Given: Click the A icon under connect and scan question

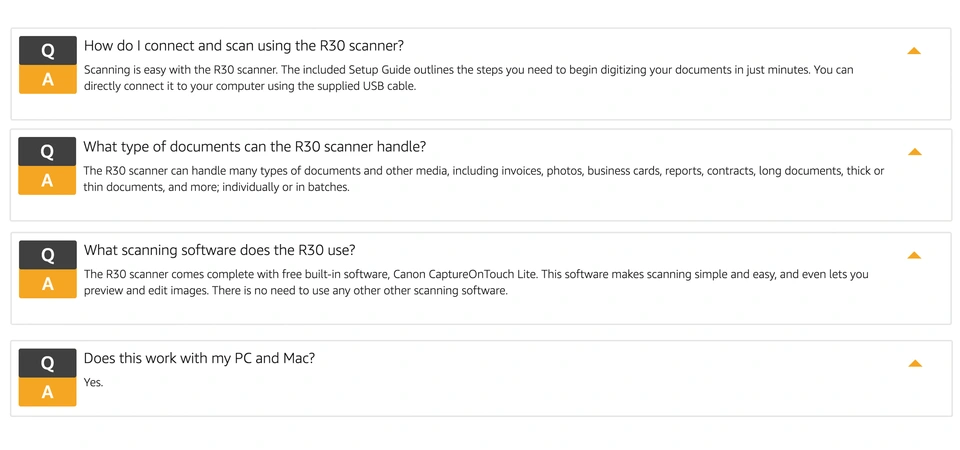Looking at the screenshot, I should [x=48, y=80].
